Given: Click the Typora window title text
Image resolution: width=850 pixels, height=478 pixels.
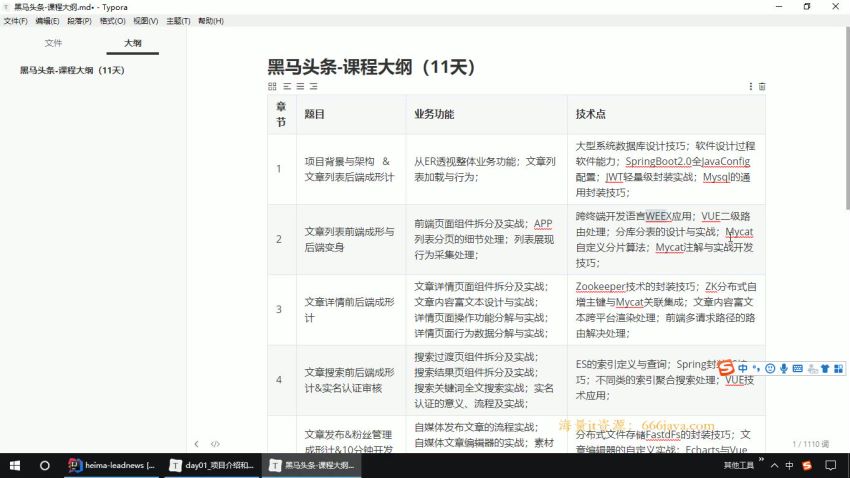Looking at the screenshot, I should [70, 7].
